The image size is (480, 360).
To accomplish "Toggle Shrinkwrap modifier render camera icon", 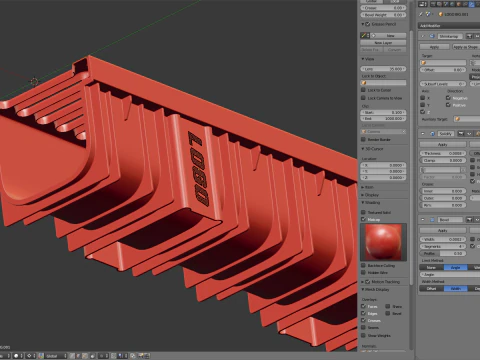I will point(469,36).
